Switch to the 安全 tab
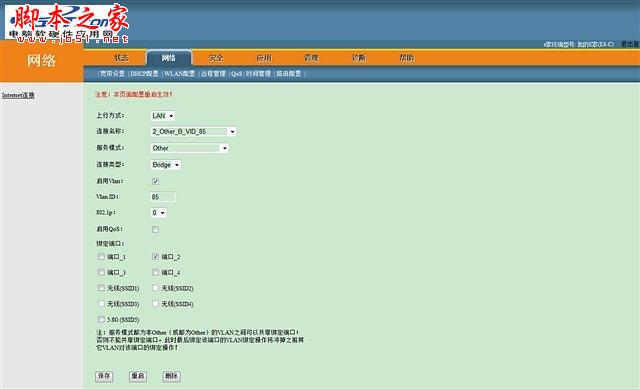640x389 pixels. tap(216, 58)
